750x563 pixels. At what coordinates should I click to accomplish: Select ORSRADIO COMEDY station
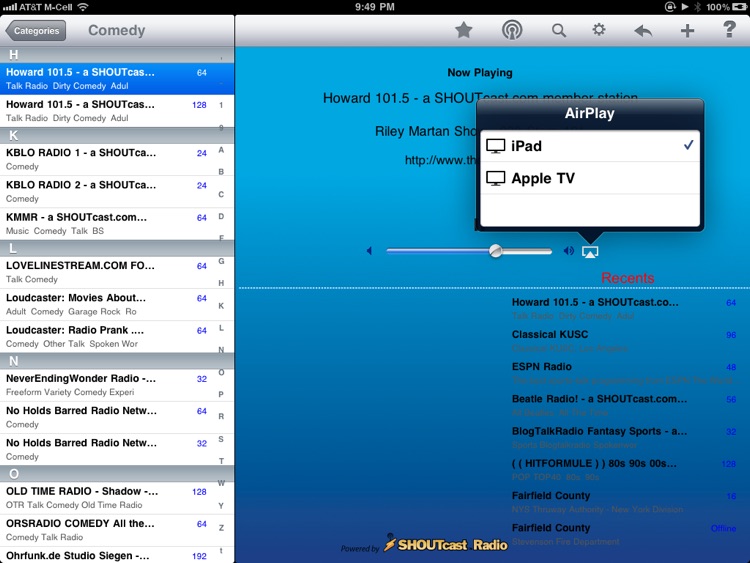click(108, 530)
